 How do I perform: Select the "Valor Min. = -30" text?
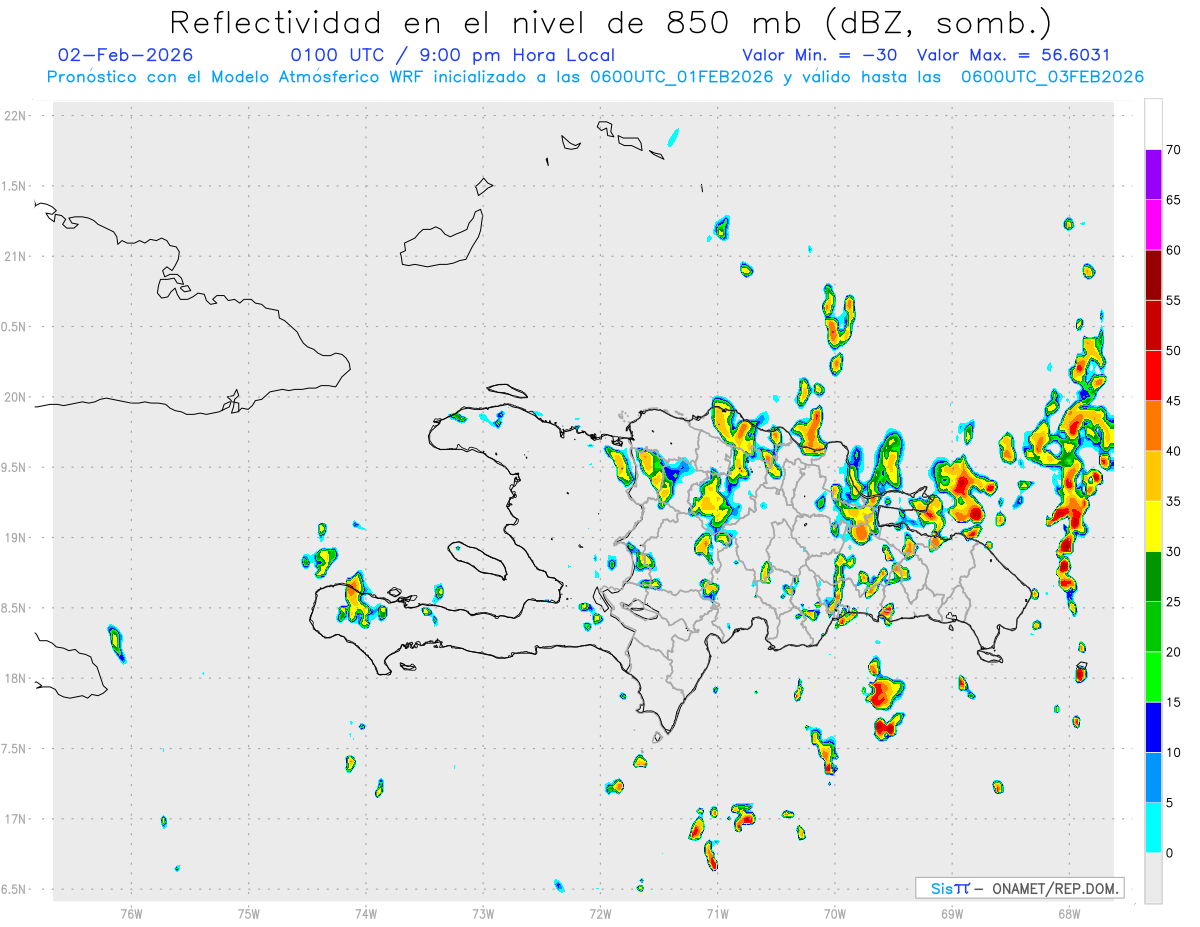tap(820, 55)
